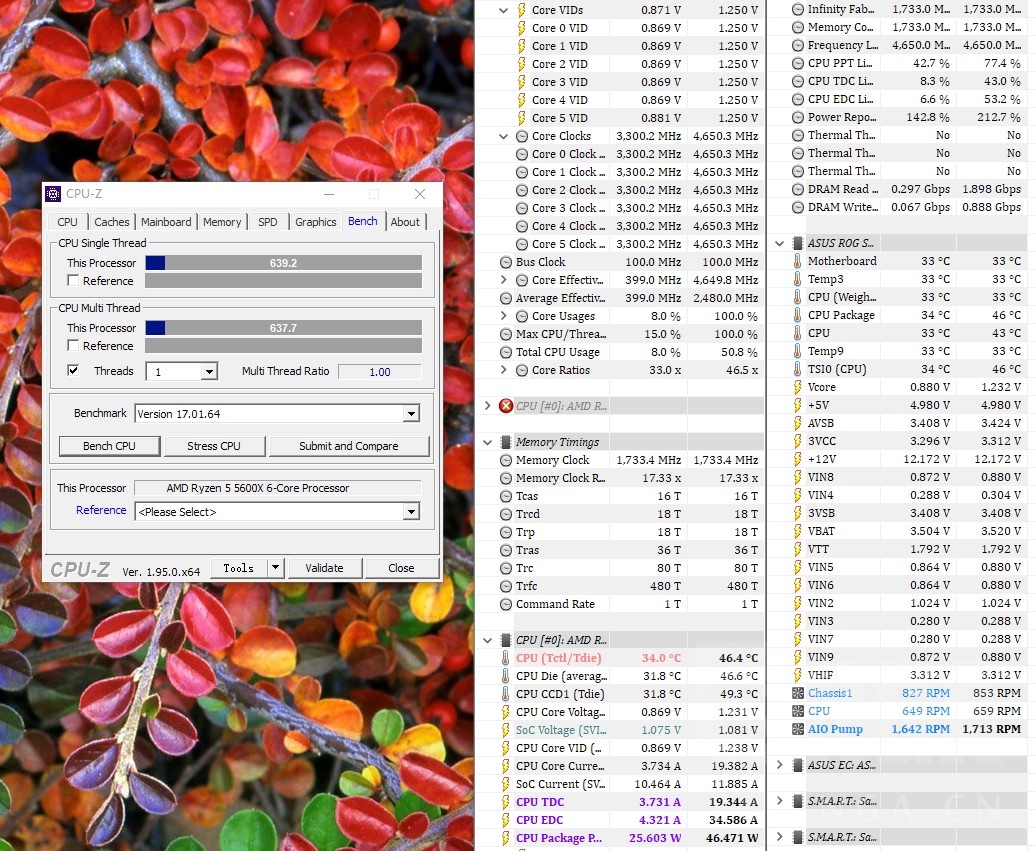Expand the ASUS EC sensor section
The width and height of the screenshot is (1036, 851).
[x=779, y=764]
